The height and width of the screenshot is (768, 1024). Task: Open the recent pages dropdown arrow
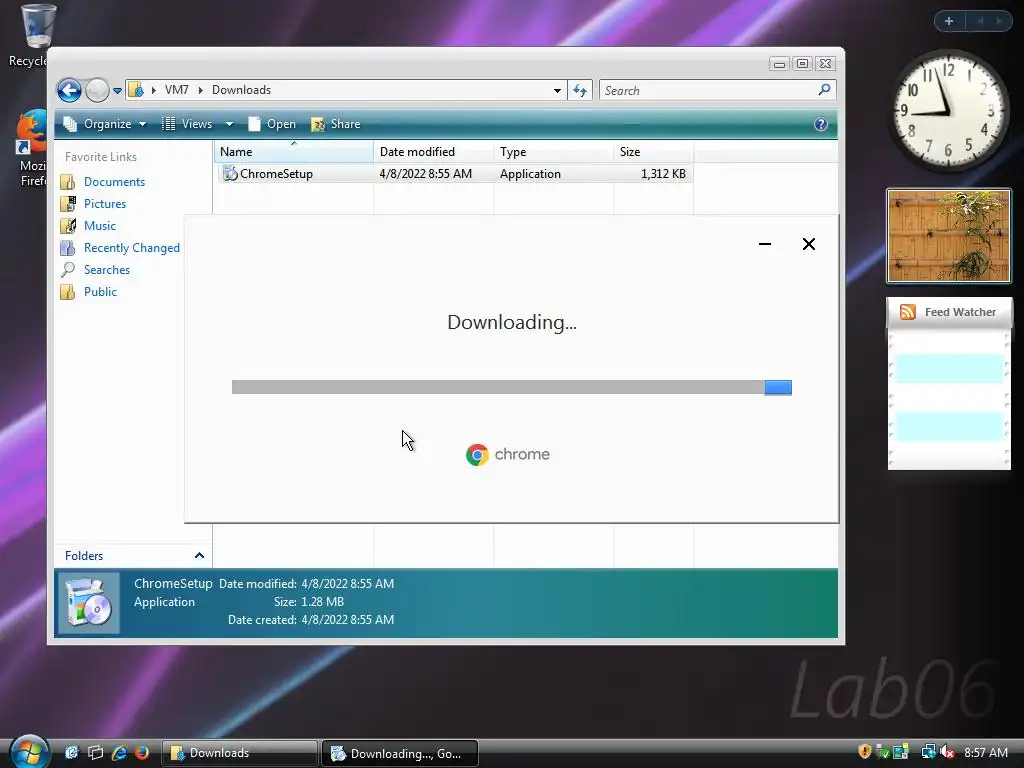click(118, 91)
